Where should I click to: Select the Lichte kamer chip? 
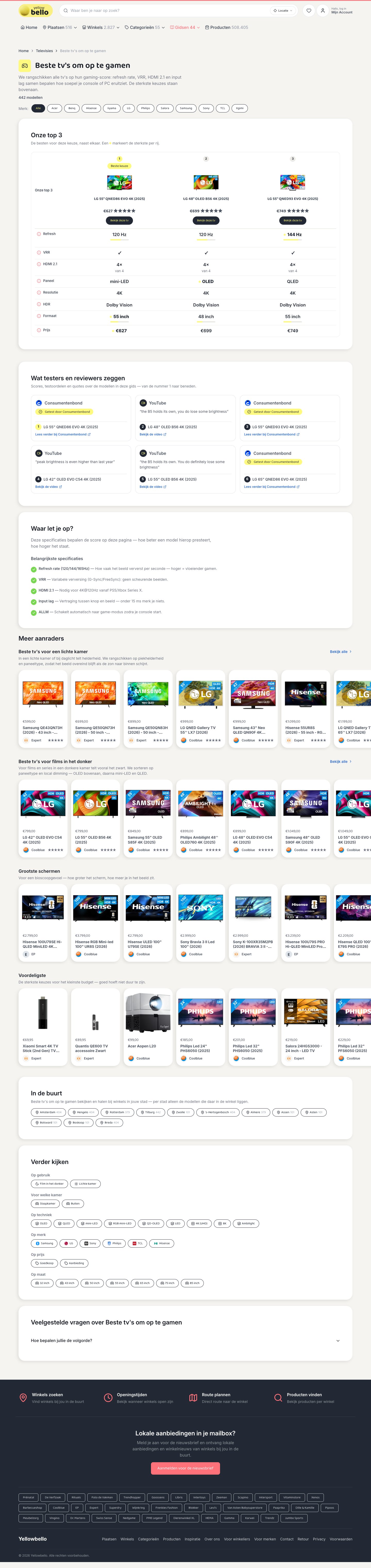click(85, 1183)
